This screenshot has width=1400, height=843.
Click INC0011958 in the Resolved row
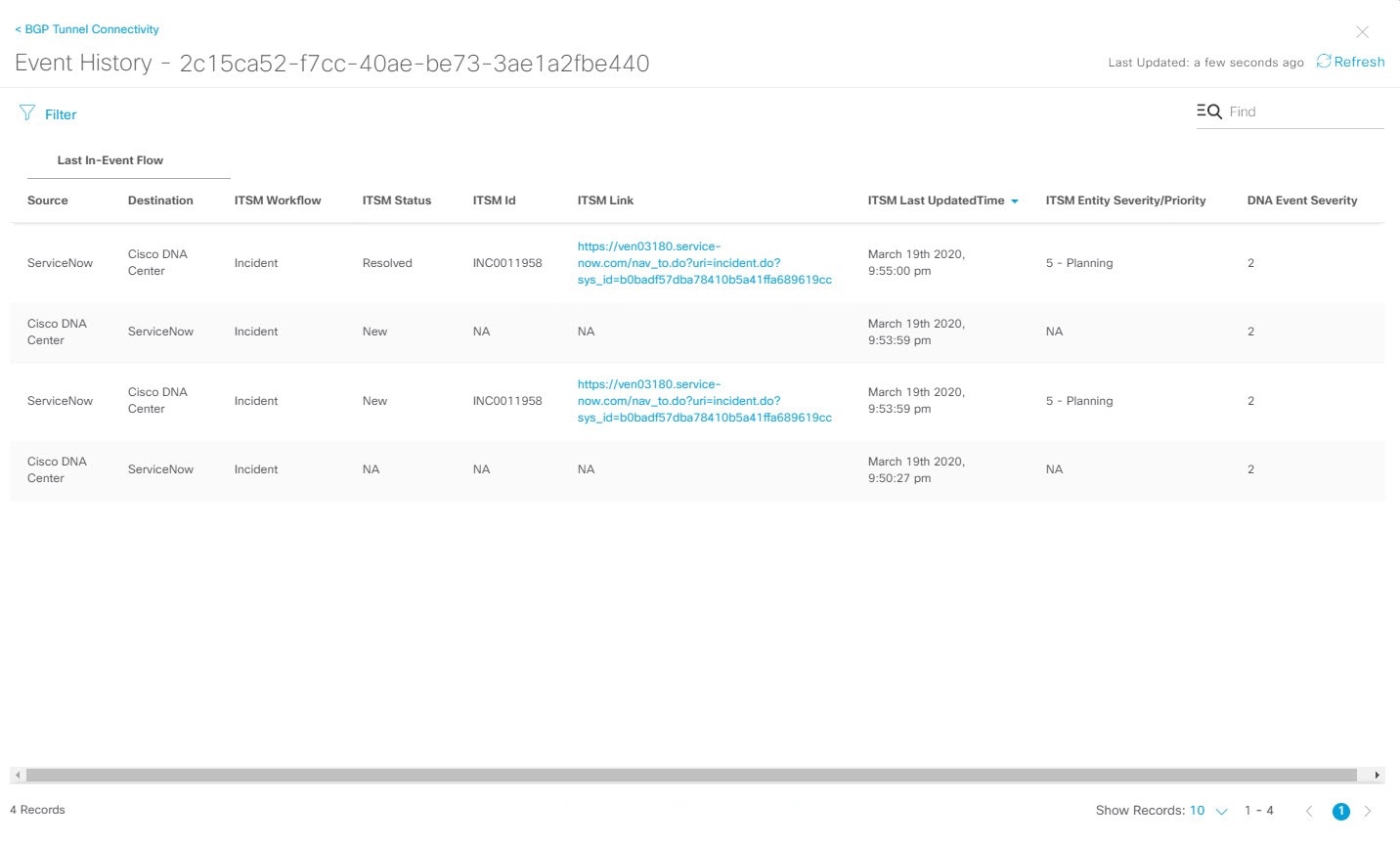(x=507, y=263)
